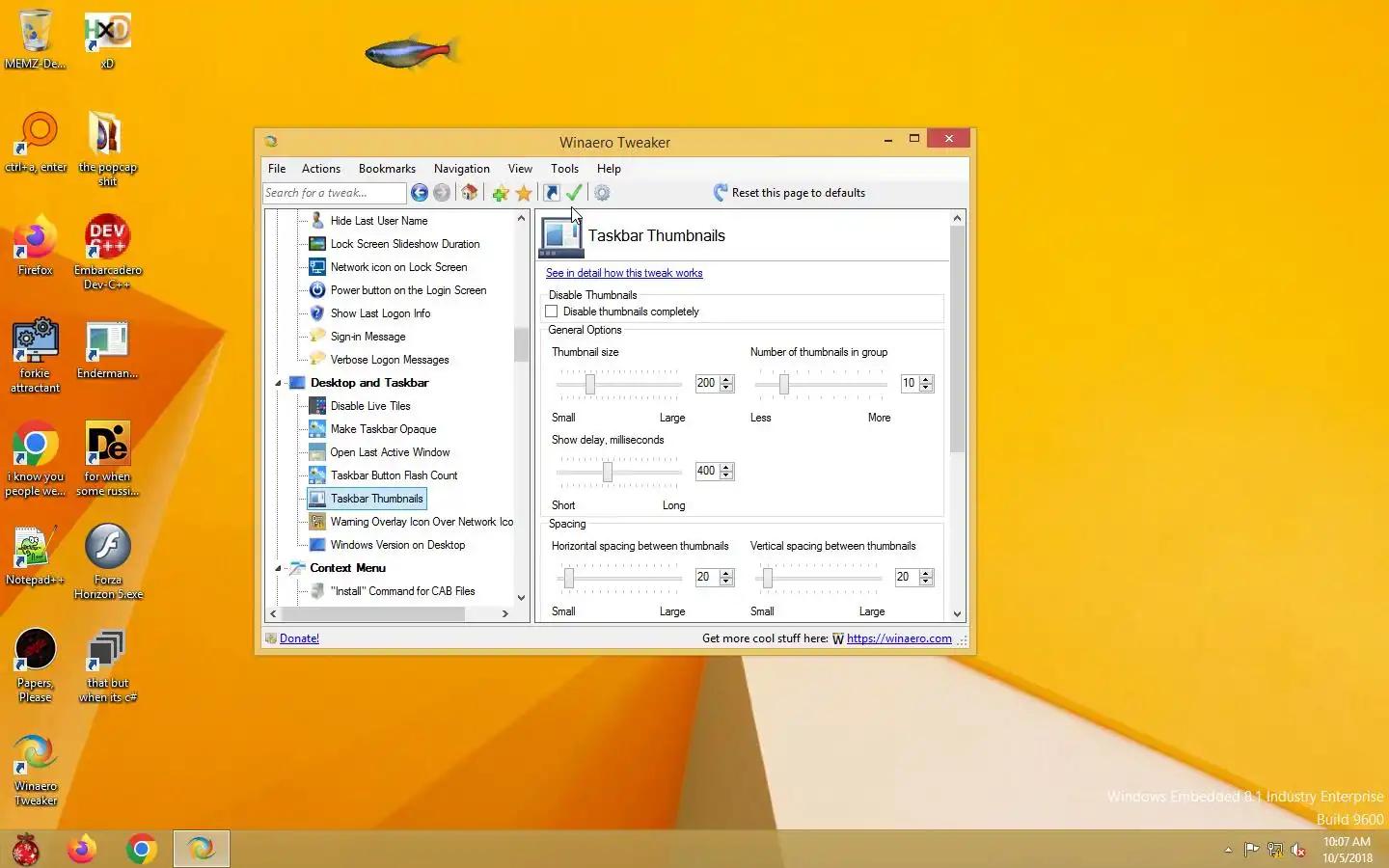Decrease Number of thumbnails in group spinner
Screen dimensions: 1389x868
click(x=927, y=388)
